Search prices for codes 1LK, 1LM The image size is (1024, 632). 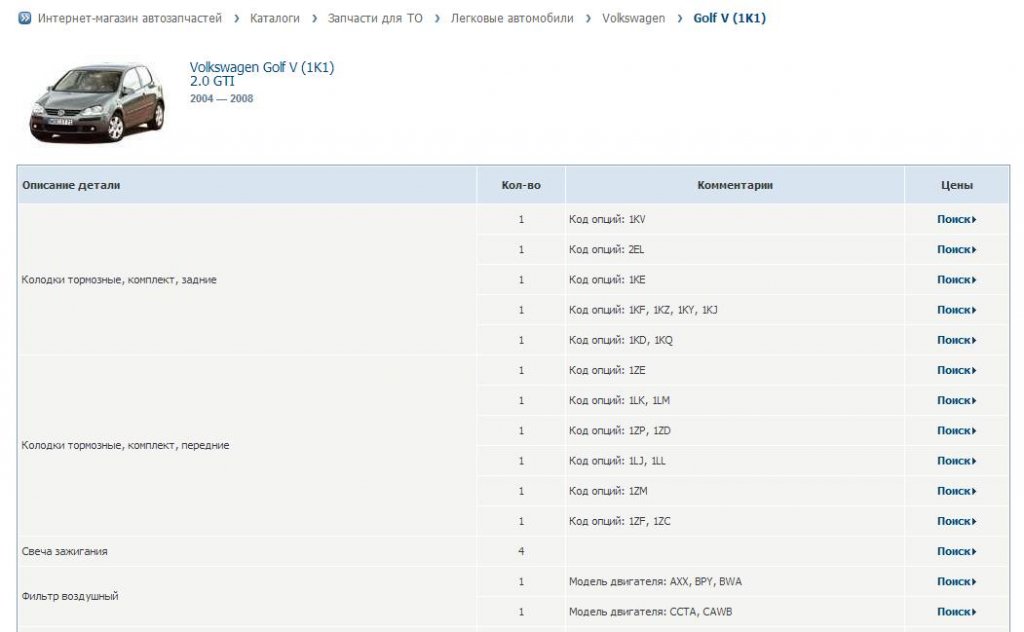tap(957, 400)
